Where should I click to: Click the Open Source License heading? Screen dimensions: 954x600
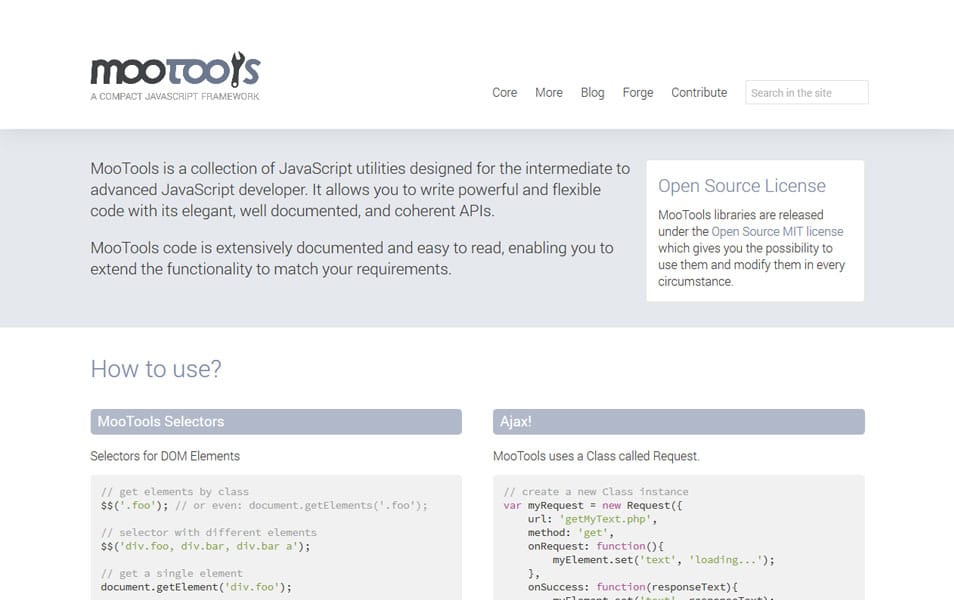(x=742, y=186)
